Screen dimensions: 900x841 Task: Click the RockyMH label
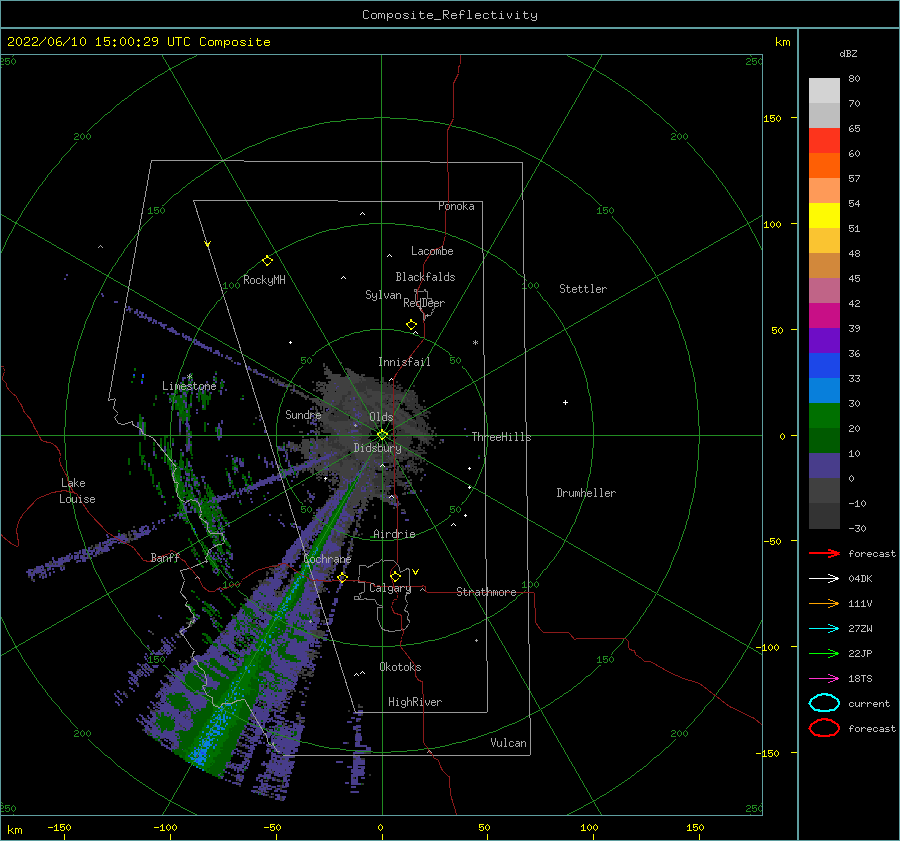[x=264, y=280]
